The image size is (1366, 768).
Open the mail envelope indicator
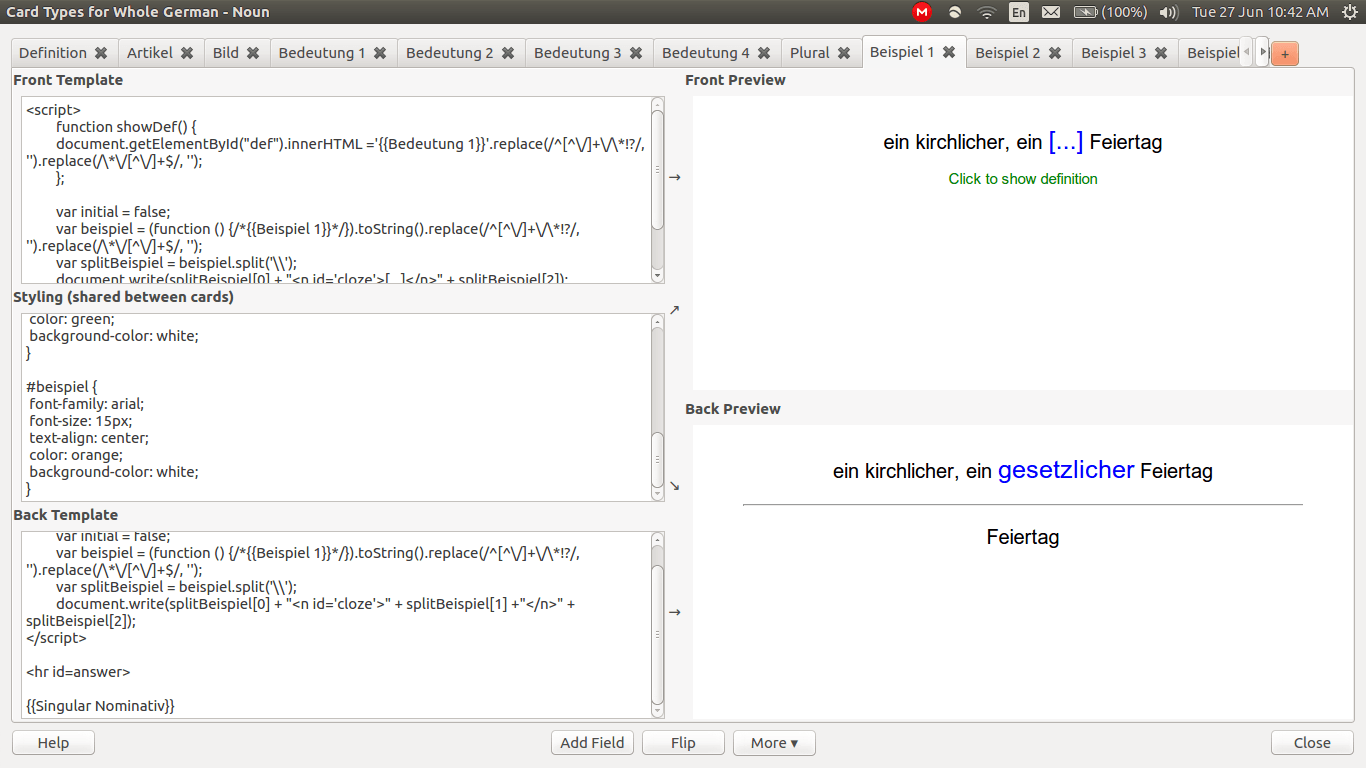pos(1050,12)
